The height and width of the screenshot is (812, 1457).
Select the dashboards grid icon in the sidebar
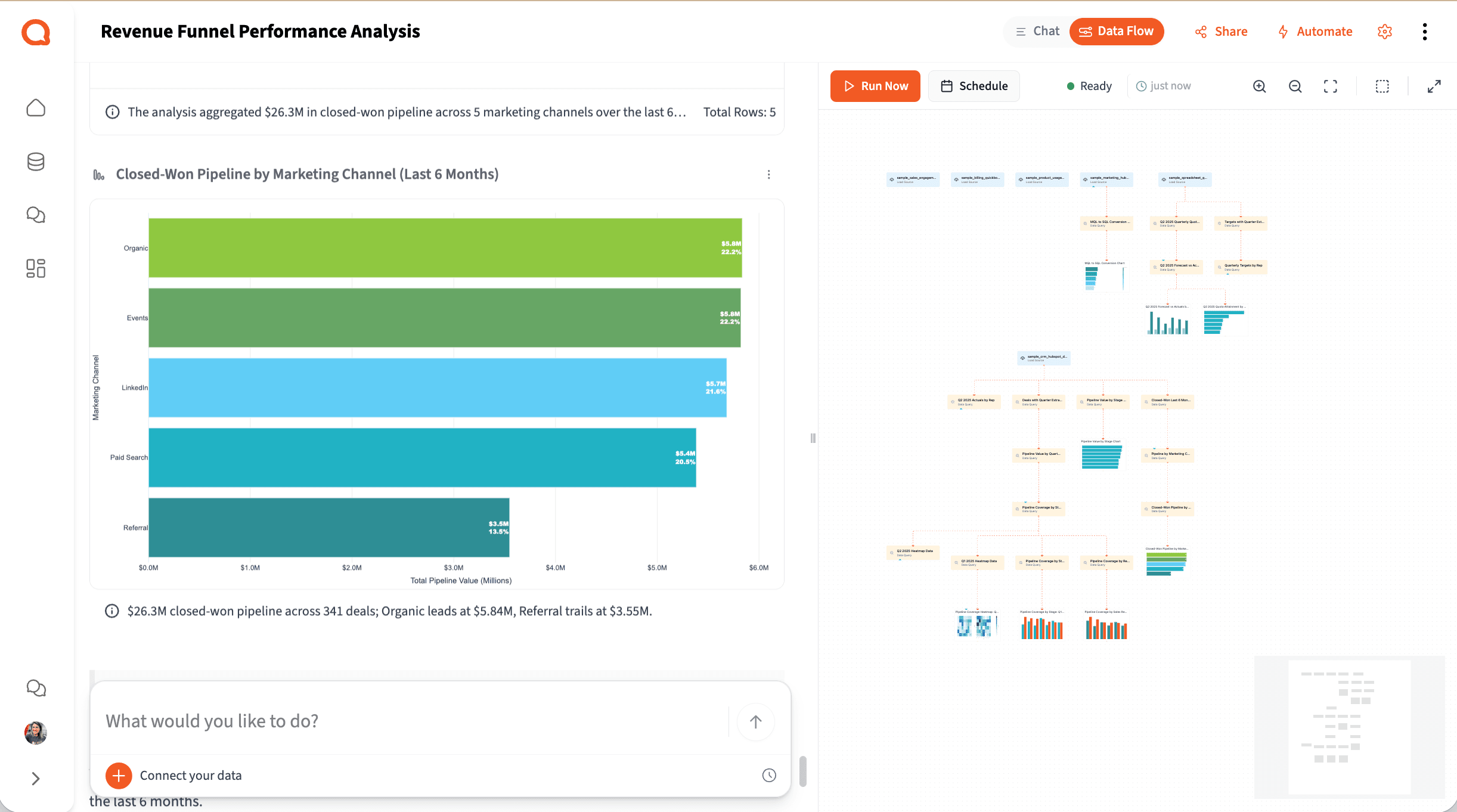click(x=36, y=269)
